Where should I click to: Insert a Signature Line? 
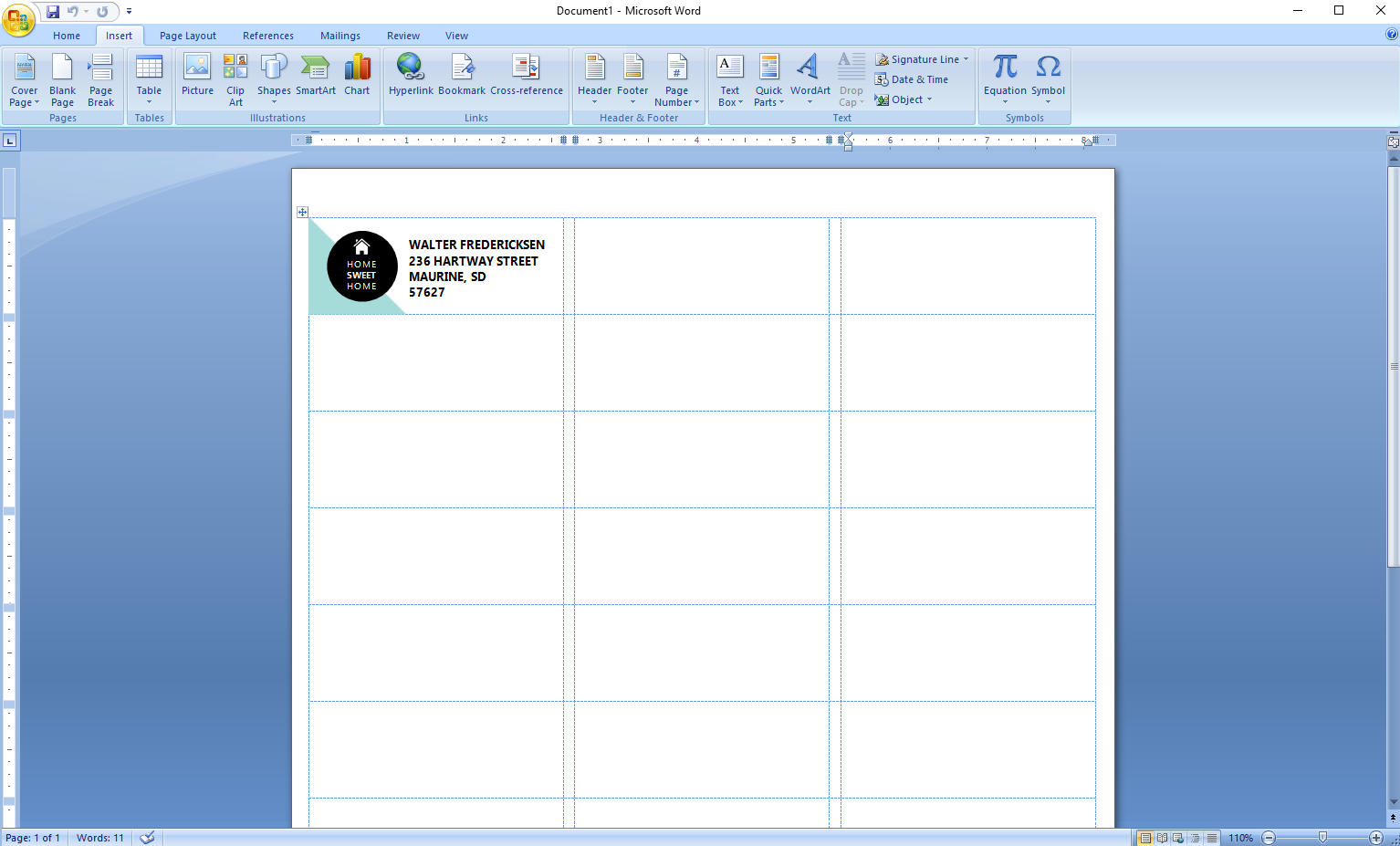pyautogui.click(x=922, y=58)
